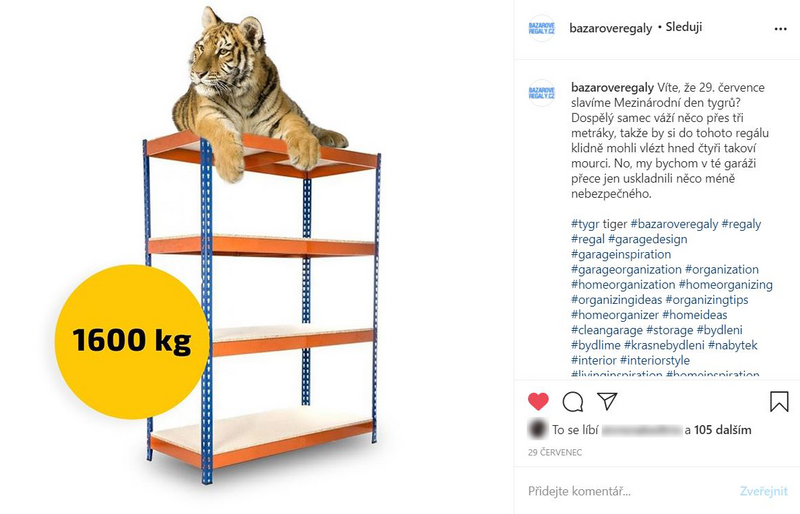
Task: Click the tiger on the shelf image
Action: (x=250, y=92)
